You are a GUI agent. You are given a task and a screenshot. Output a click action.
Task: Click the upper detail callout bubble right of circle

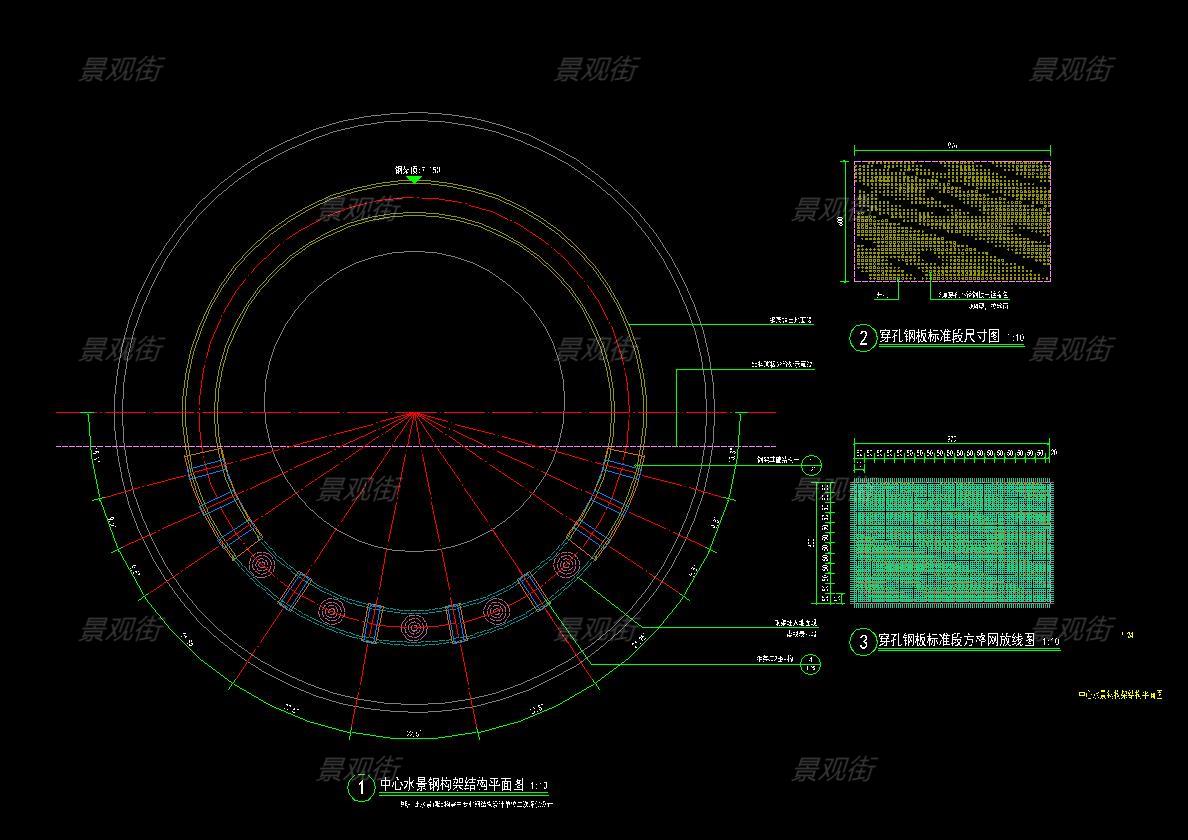pyautogui.click(x=812, y=465)
